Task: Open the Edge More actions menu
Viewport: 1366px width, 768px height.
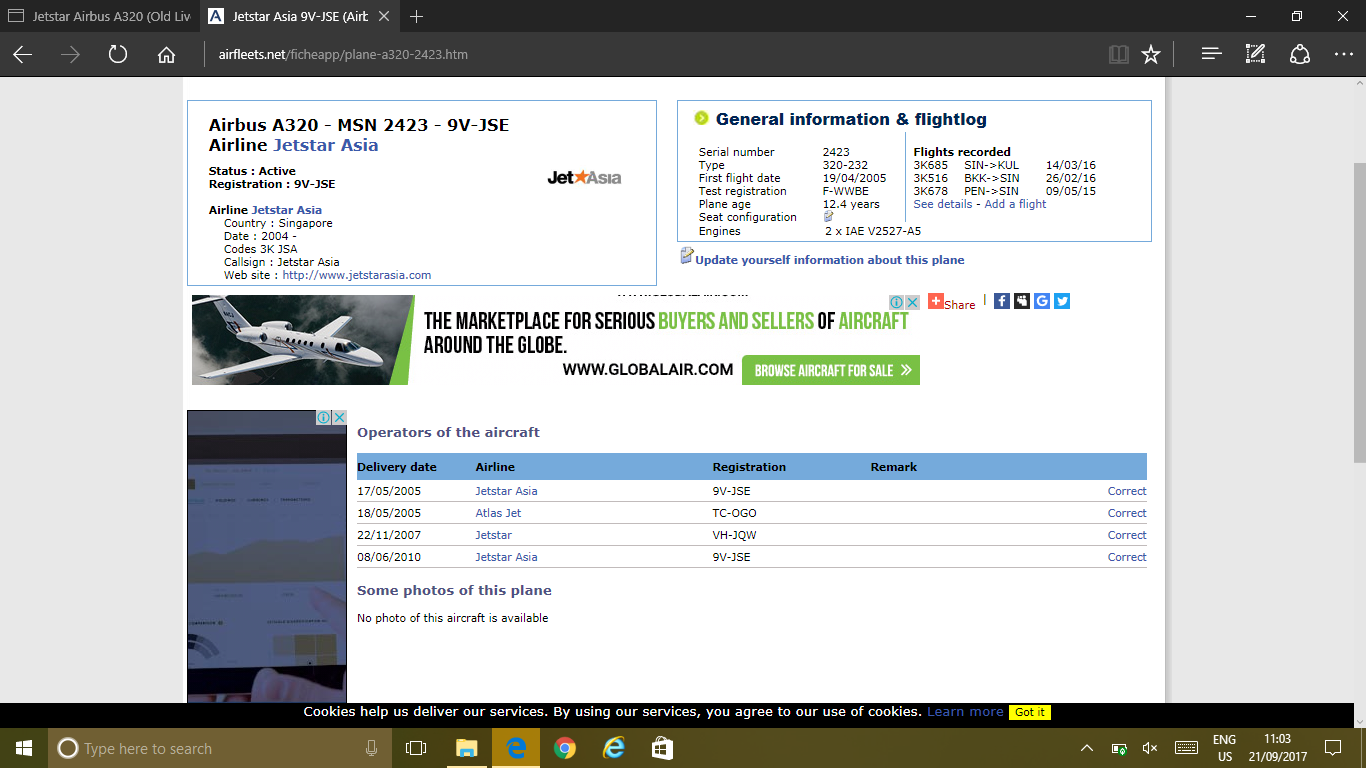Action: [1343, 55]
